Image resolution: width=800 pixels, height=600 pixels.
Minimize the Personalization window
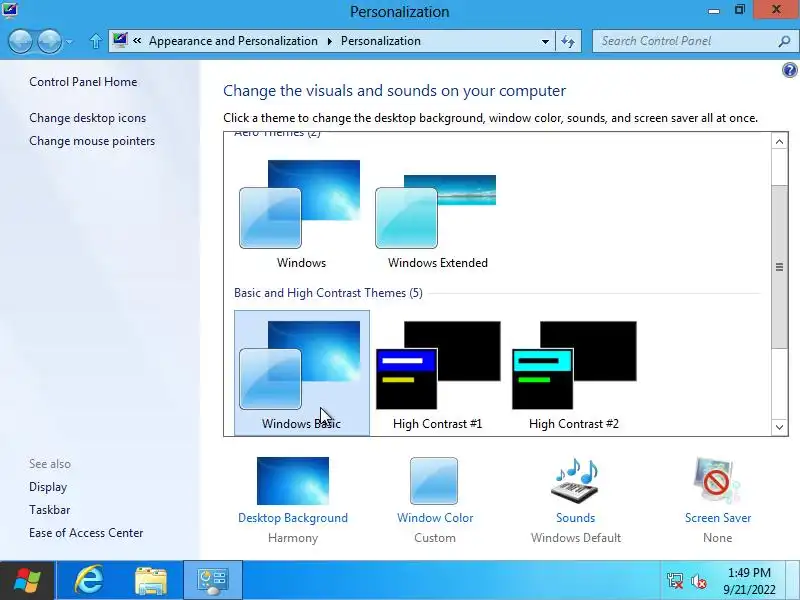pyautogui.click(x=714, y=10)
